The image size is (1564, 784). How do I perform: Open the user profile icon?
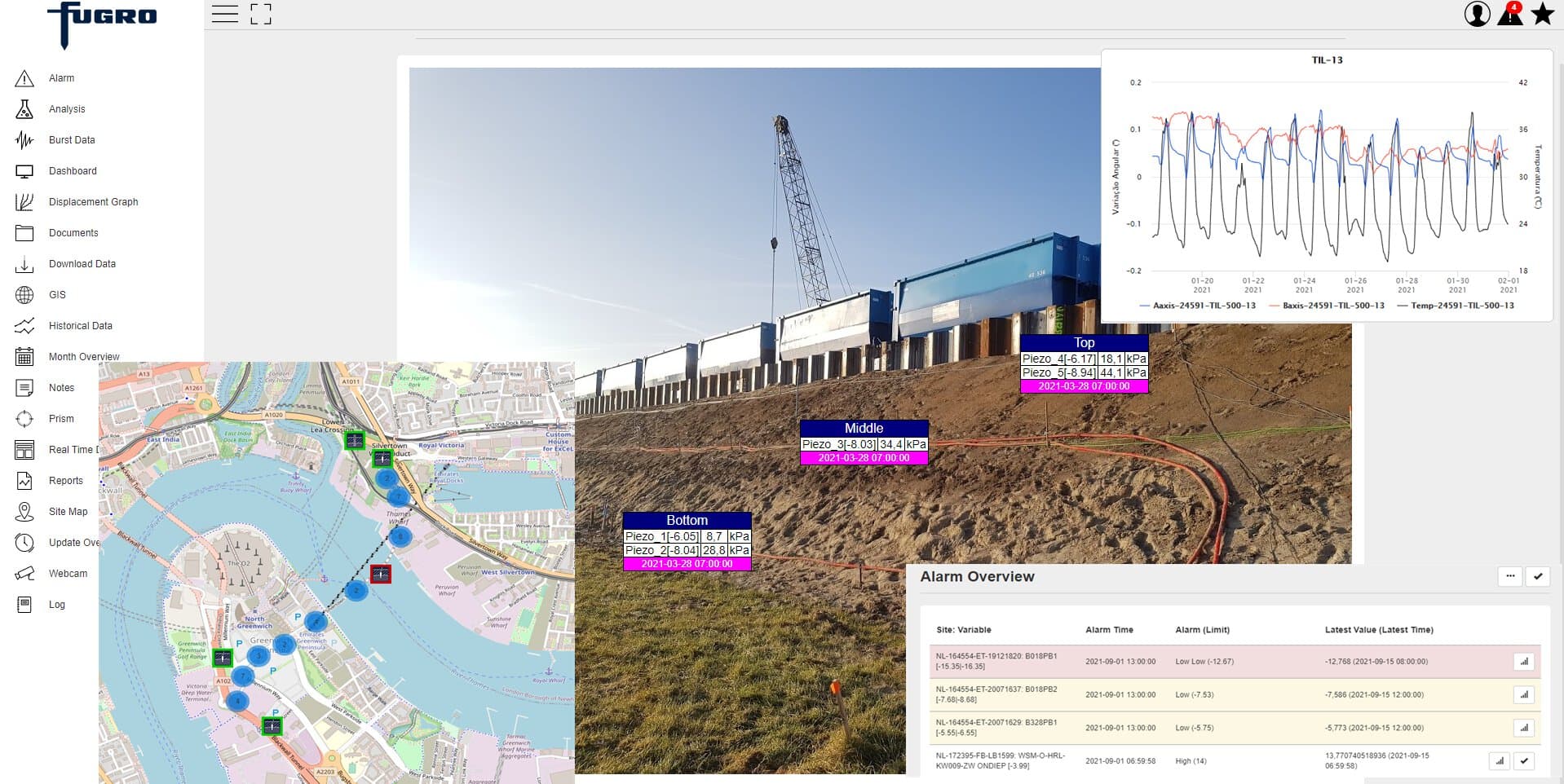click(1477, 14)
